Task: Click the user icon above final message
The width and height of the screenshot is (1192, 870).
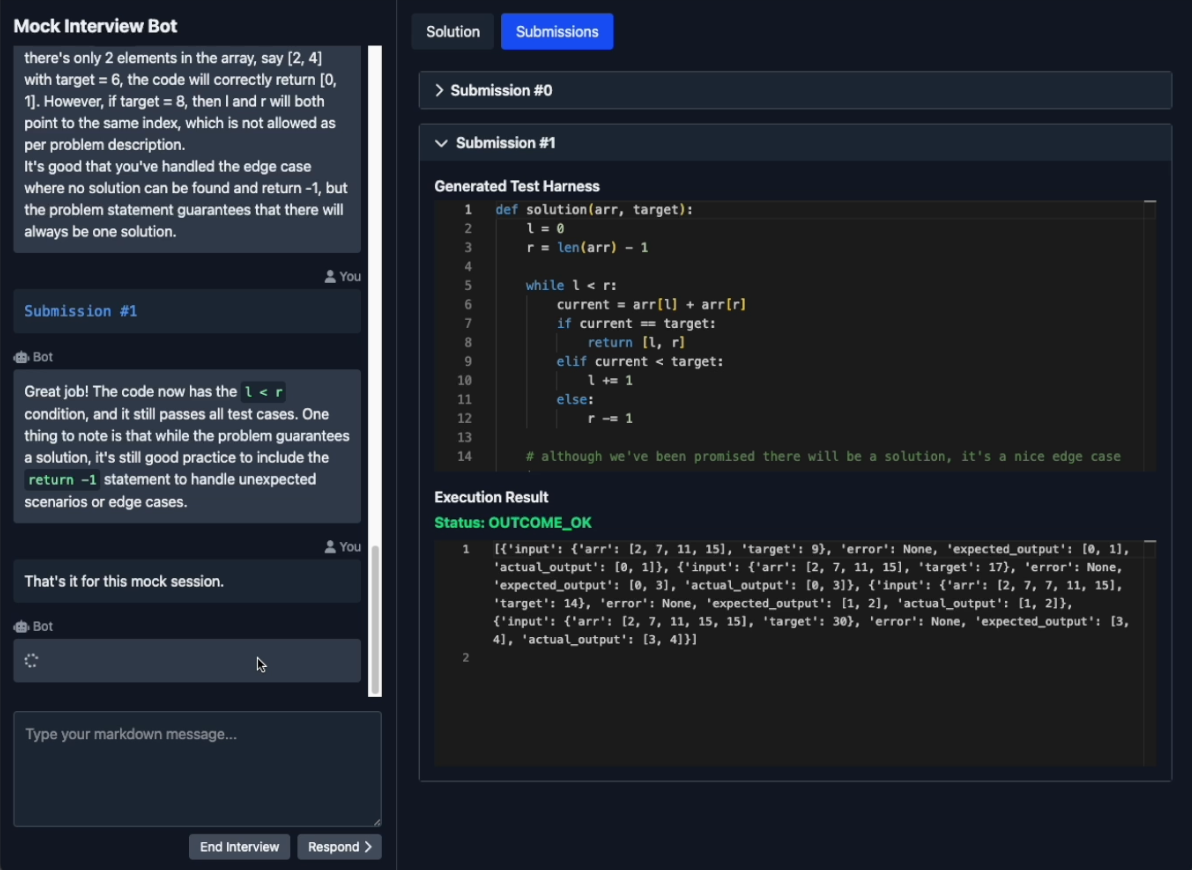Action: (330, 547)
